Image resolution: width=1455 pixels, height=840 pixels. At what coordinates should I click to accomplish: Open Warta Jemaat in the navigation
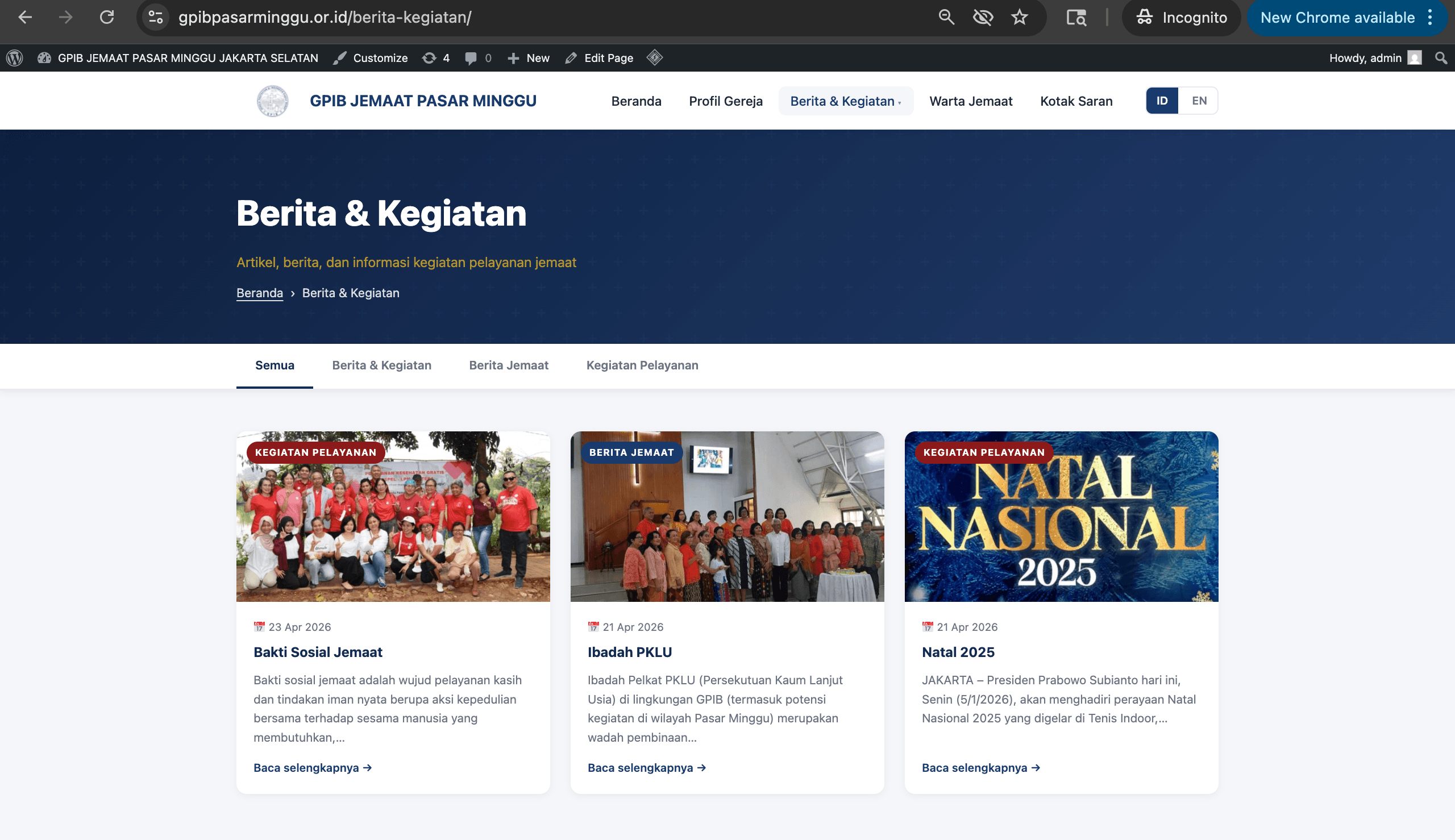coord(971,101)
